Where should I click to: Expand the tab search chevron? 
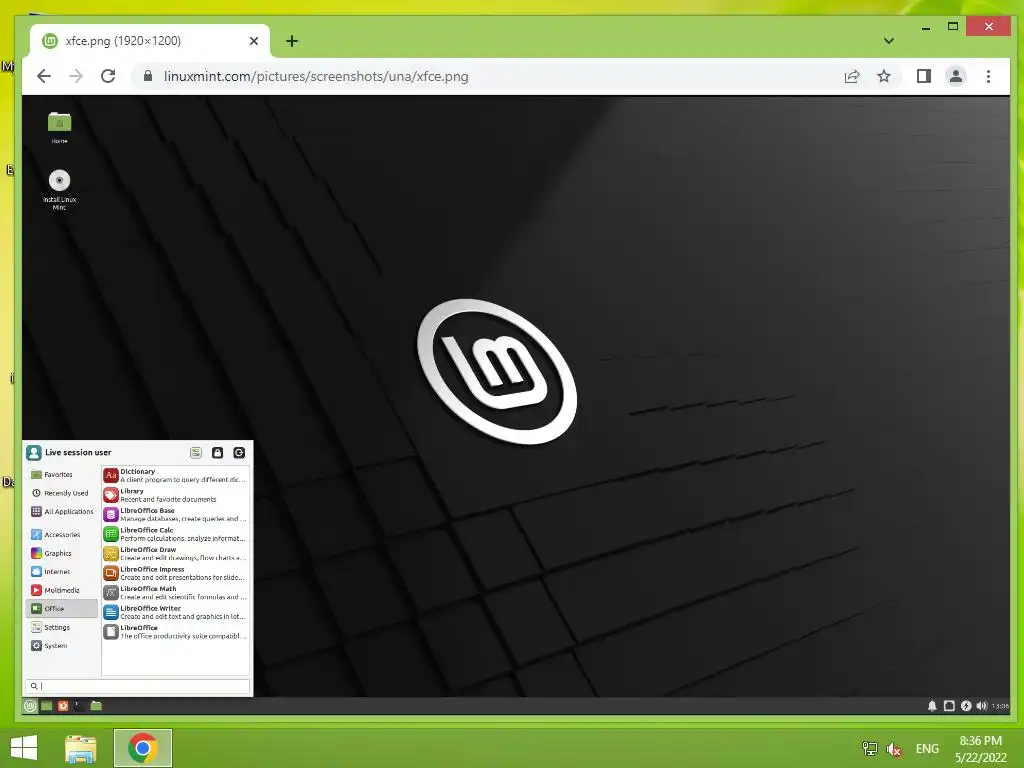coord(889,40)
